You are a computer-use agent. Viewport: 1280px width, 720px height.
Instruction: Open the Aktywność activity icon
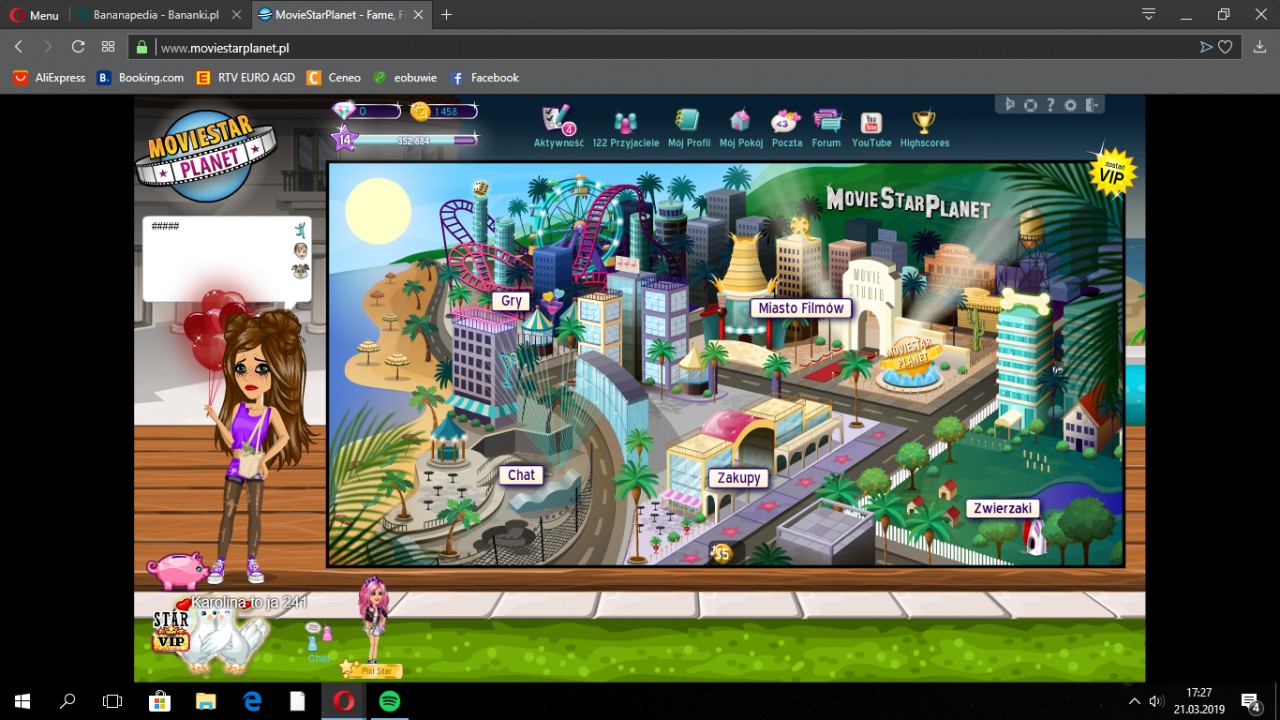click(x=558, y=128)
